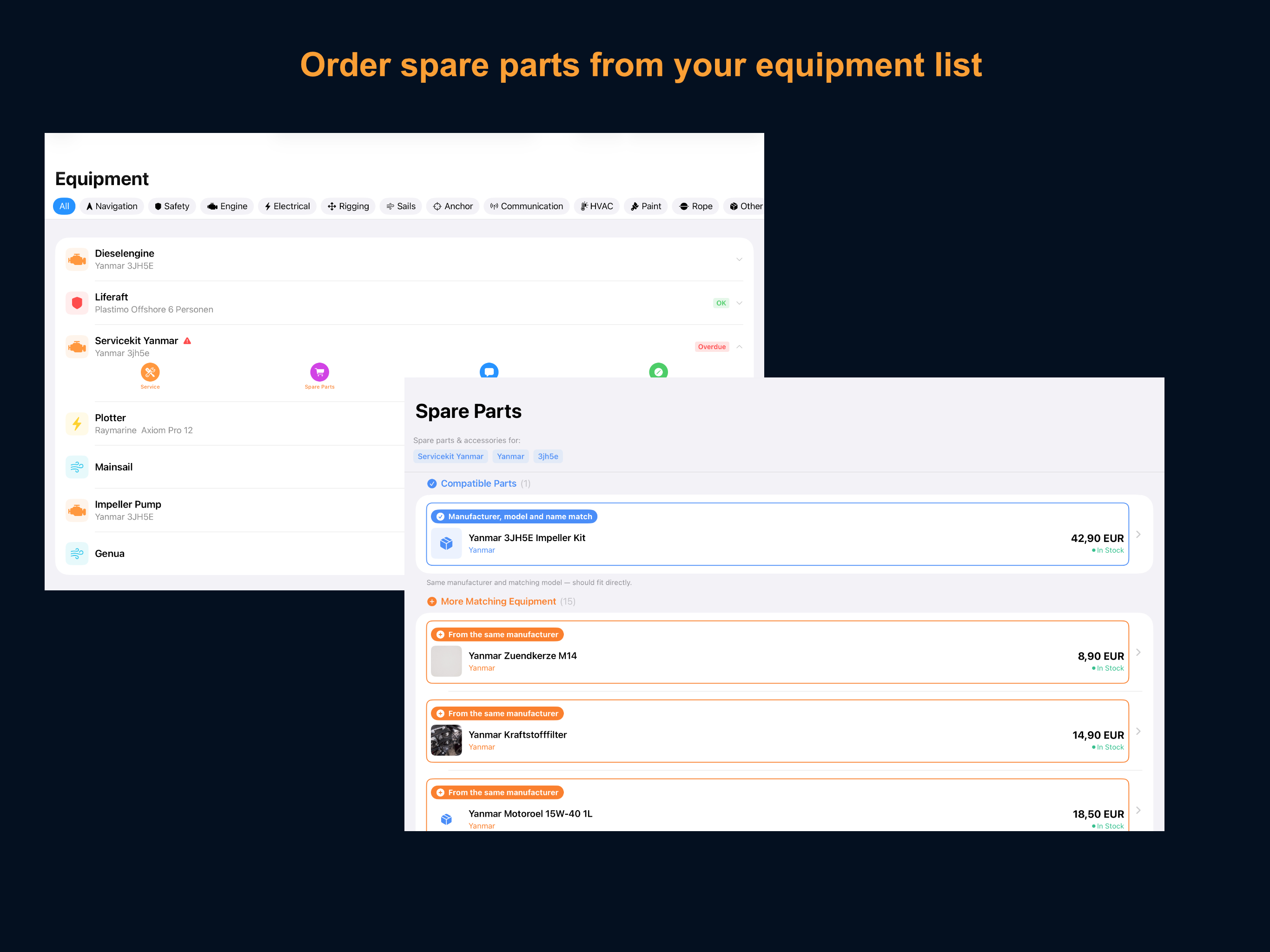
Task: Click the More Matching Equipment plus icon
Action: pos(432,602)
